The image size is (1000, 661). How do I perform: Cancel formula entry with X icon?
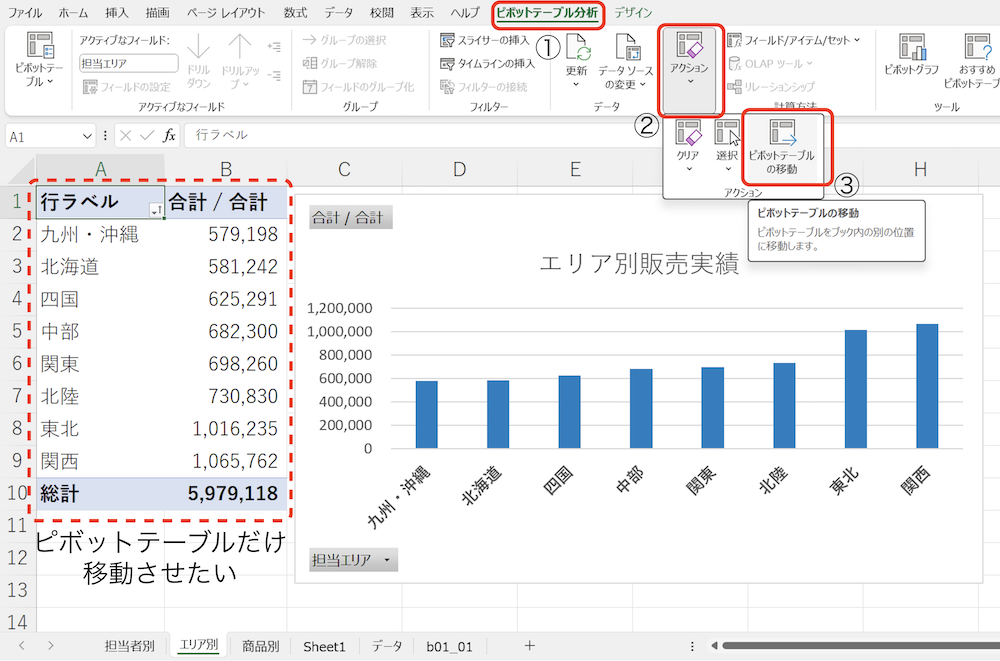tap(126, 135)
